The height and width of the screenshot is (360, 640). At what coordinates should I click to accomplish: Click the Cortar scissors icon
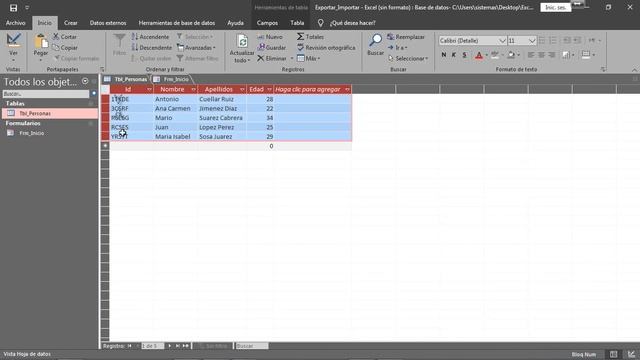pos(56,37)
